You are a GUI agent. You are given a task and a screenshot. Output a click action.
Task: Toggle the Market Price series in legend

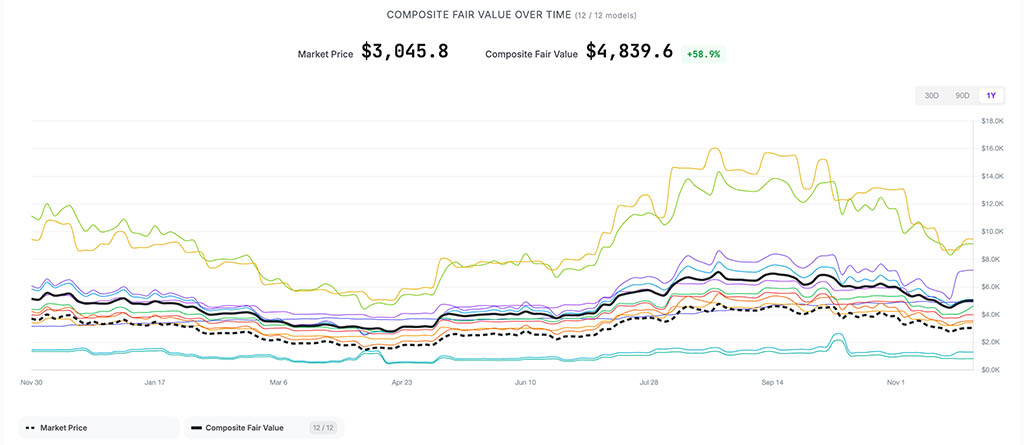62,428
